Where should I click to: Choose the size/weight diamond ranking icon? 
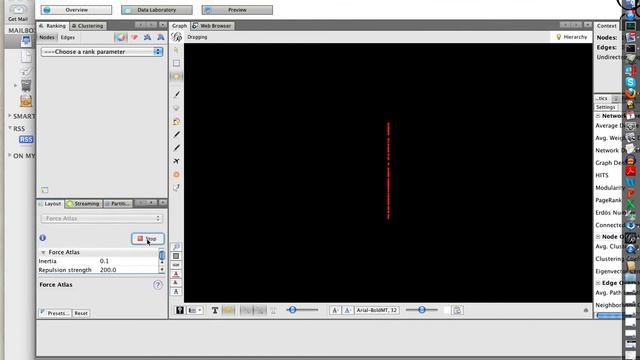tap(134, 37)
